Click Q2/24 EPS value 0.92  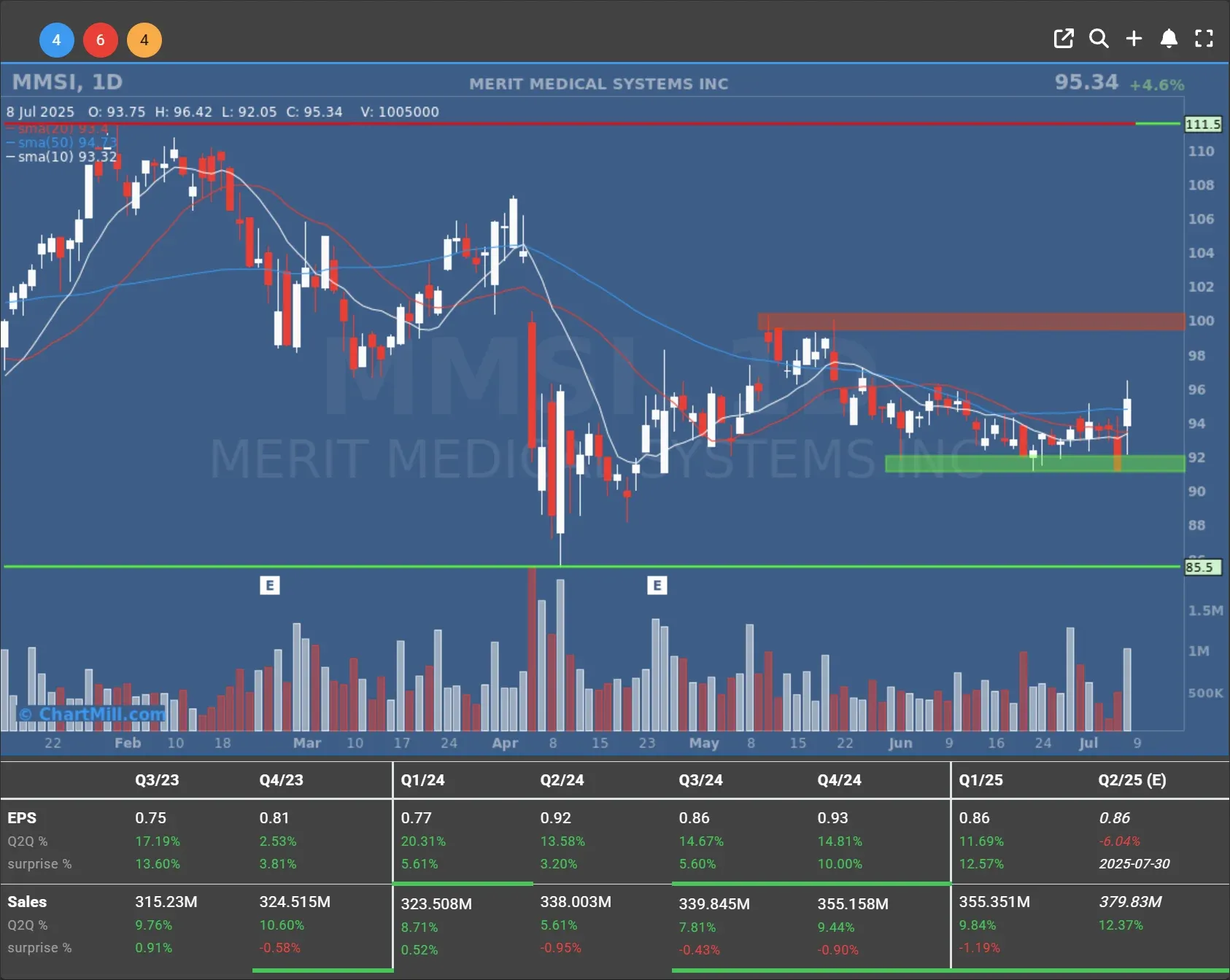coord(555,817)
